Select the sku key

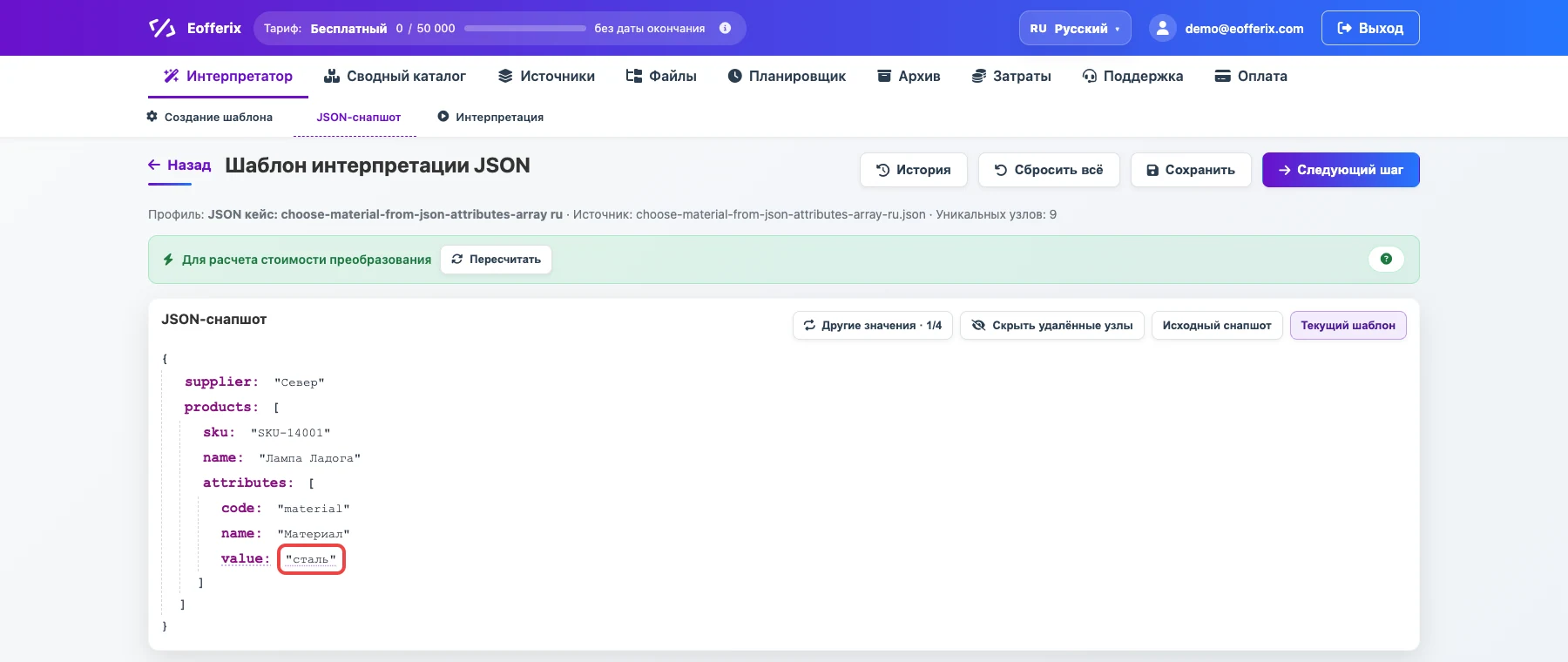point(219,432)
